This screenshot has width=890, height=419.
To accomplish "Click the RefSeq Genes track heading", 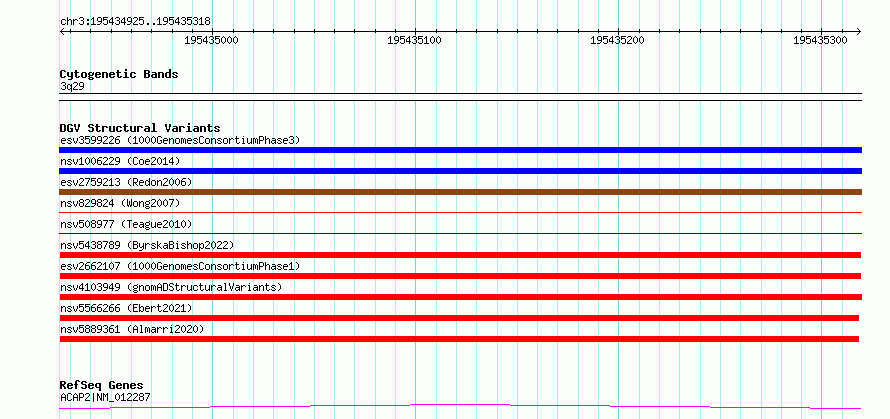I will click(x=101, y=386).
